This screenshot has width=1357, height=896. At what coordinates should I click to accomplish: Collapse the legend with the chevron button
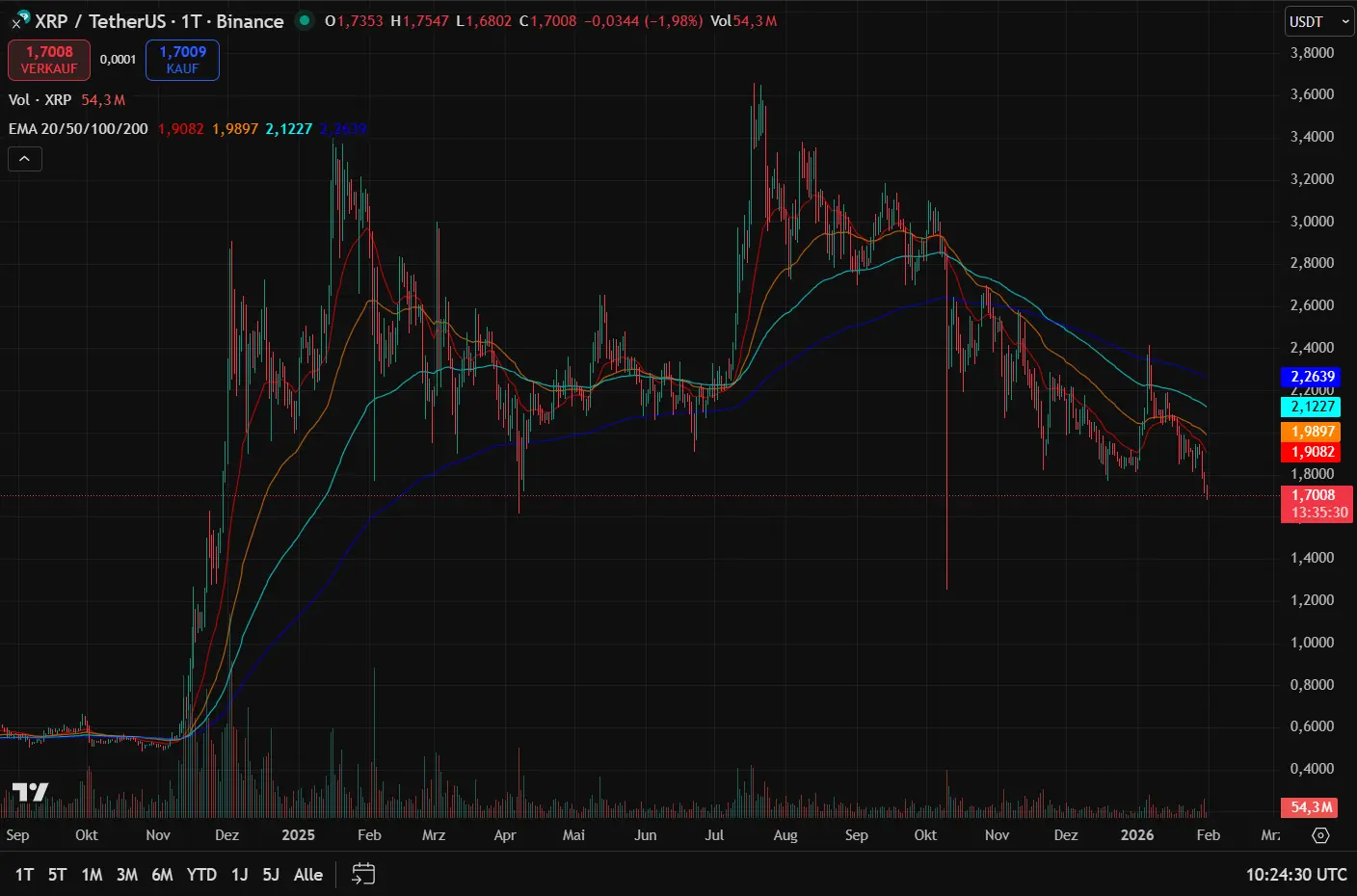24,158
